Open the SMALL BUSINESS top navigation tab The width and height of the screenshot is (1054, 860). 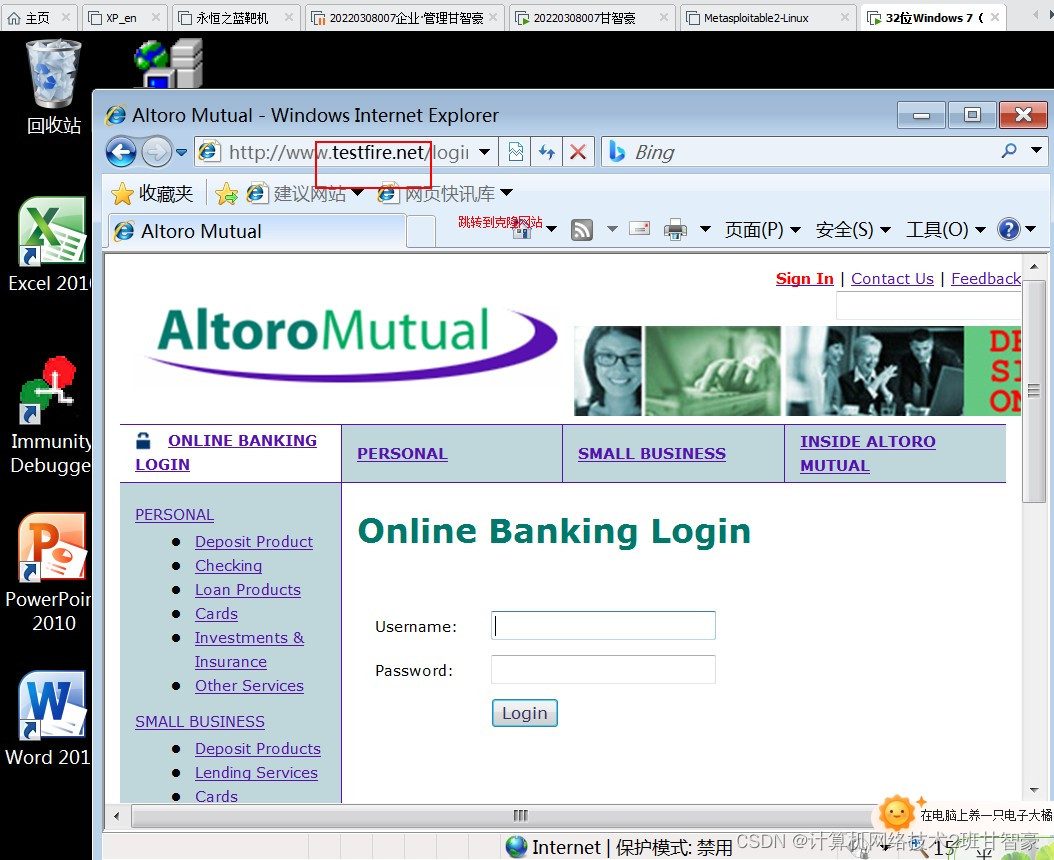tap(651, 454)
